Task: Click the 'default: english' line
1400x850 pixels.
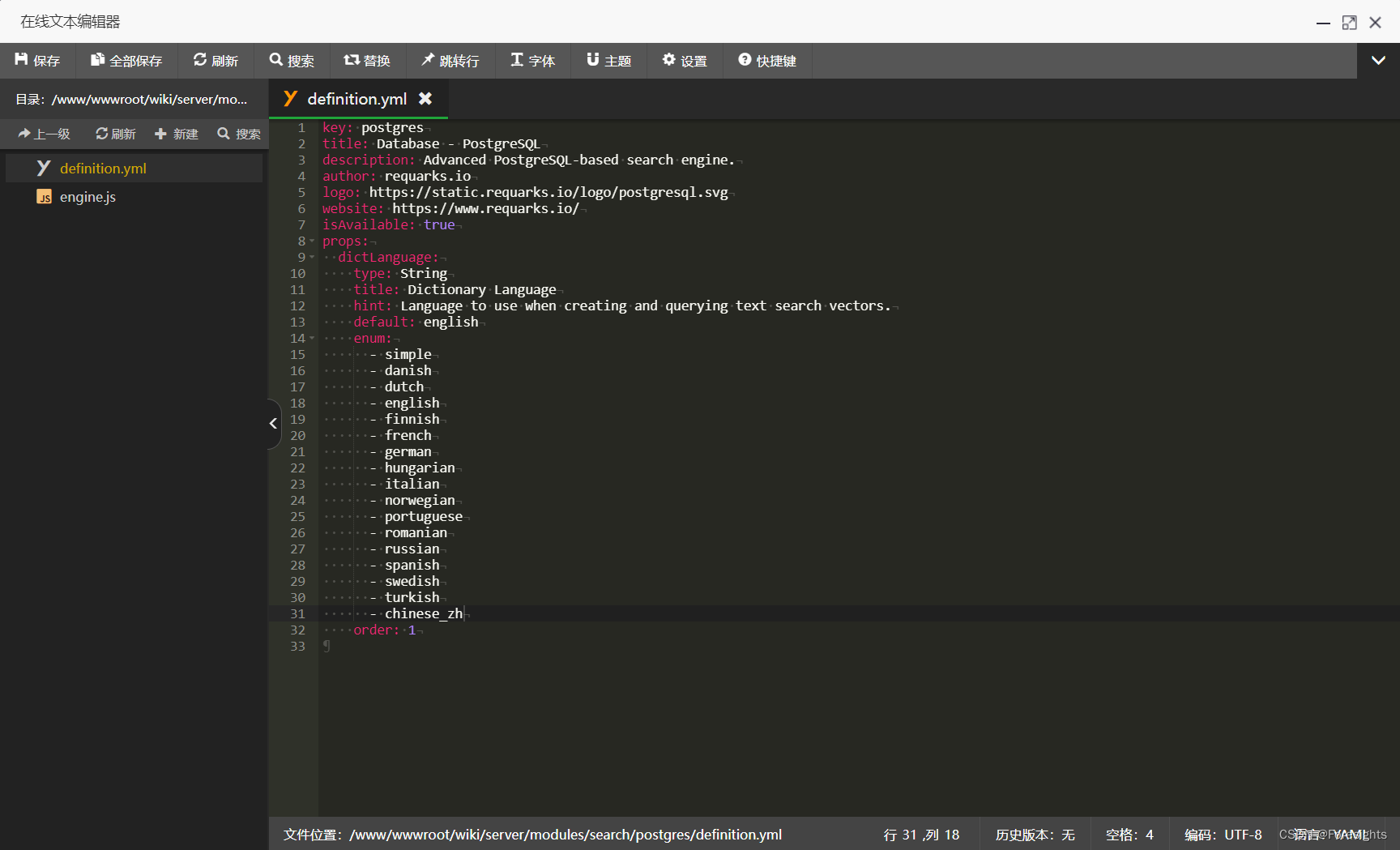Action: click(x=416, y=322)
